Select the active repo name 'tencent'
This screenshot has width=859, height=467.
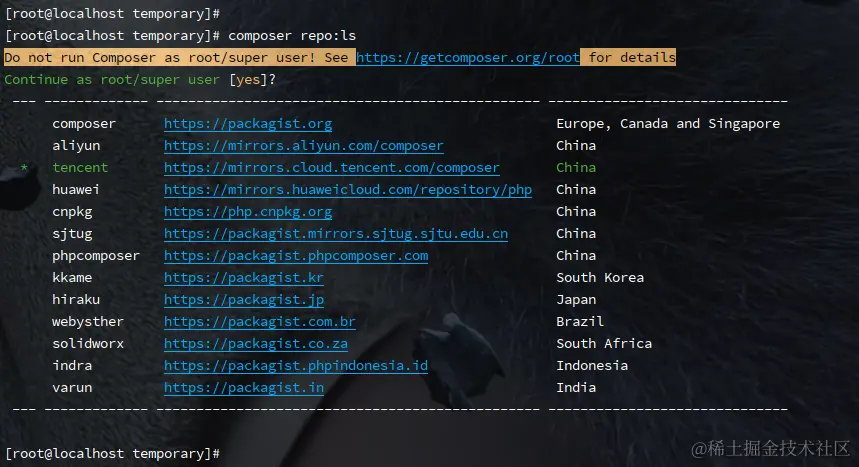(x=80, y=168)
